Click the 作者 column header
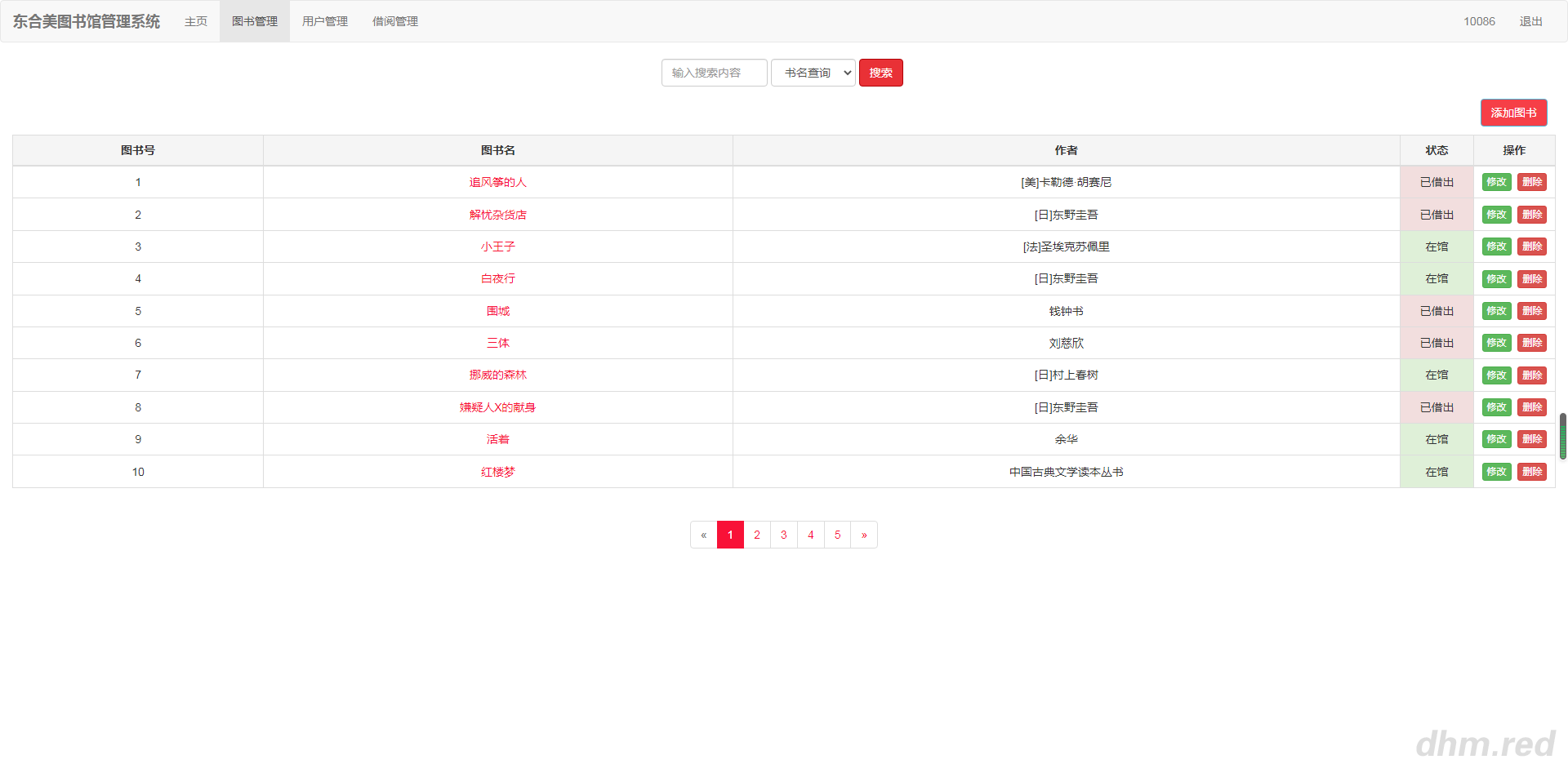The height and width of the screenshot is (764, 1568). [x=1067, y=150]
